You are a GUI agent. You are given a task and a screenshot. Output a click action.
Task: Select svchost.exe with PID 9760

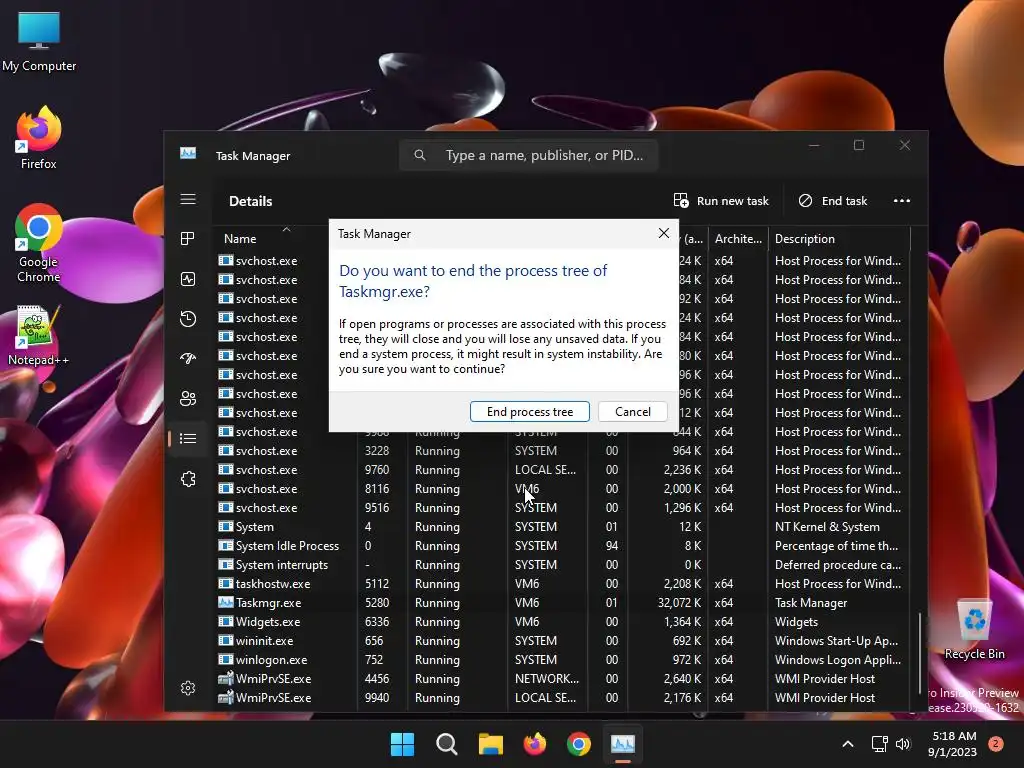[562, 469]
